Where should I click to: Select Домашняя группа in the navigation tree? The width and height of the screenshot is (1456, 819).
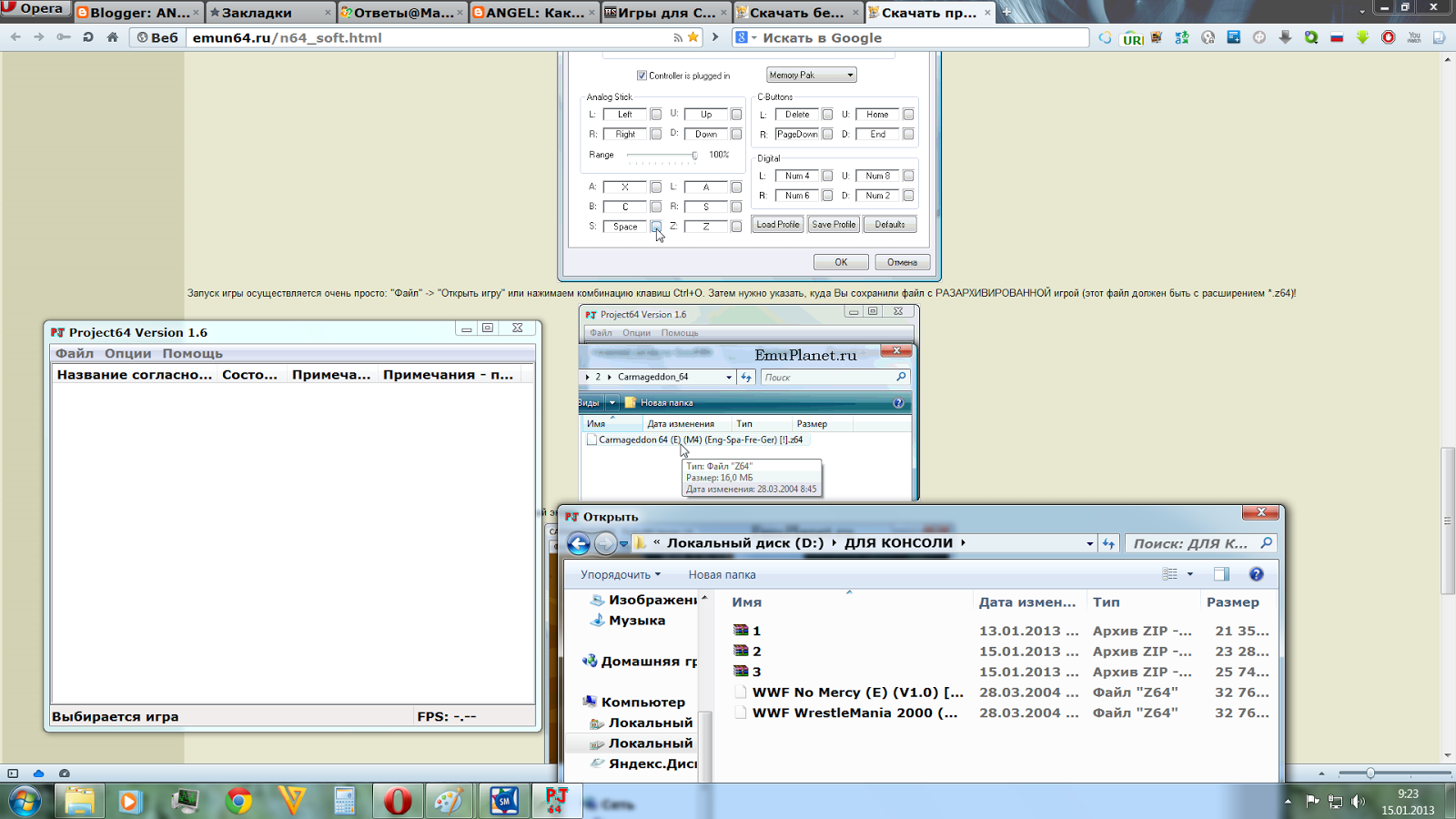(639, 662)
